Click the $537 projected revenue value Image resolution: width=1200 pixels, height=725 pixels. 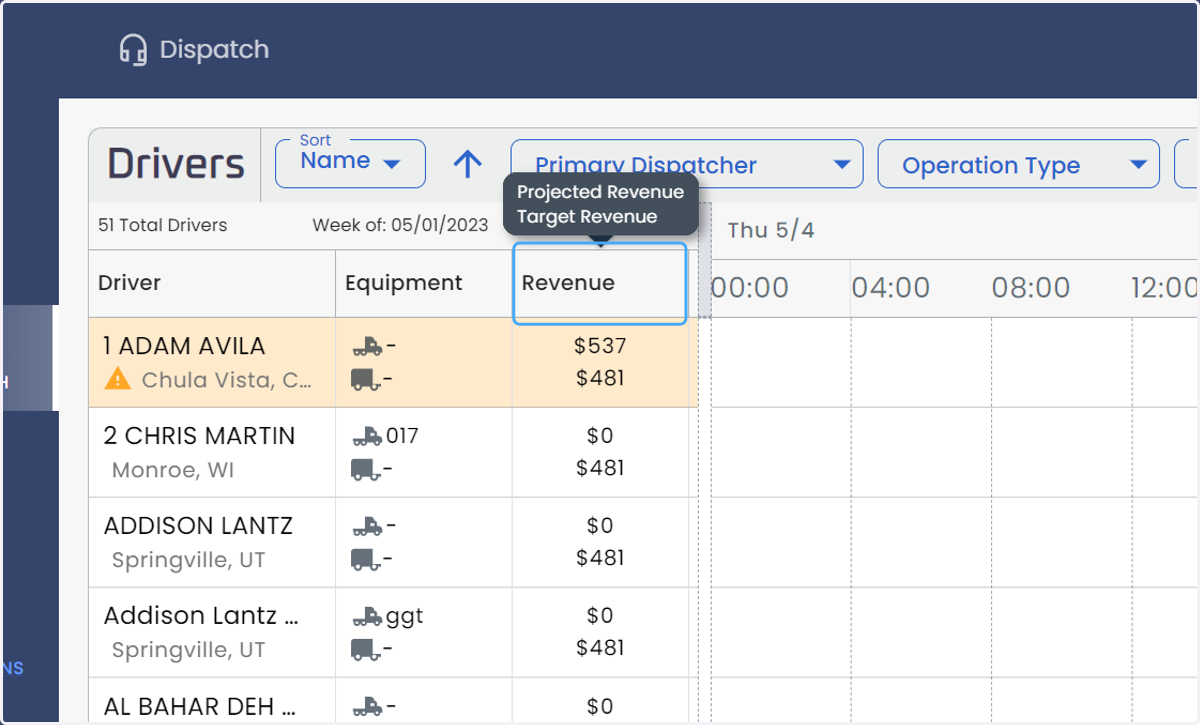(600, 347)
